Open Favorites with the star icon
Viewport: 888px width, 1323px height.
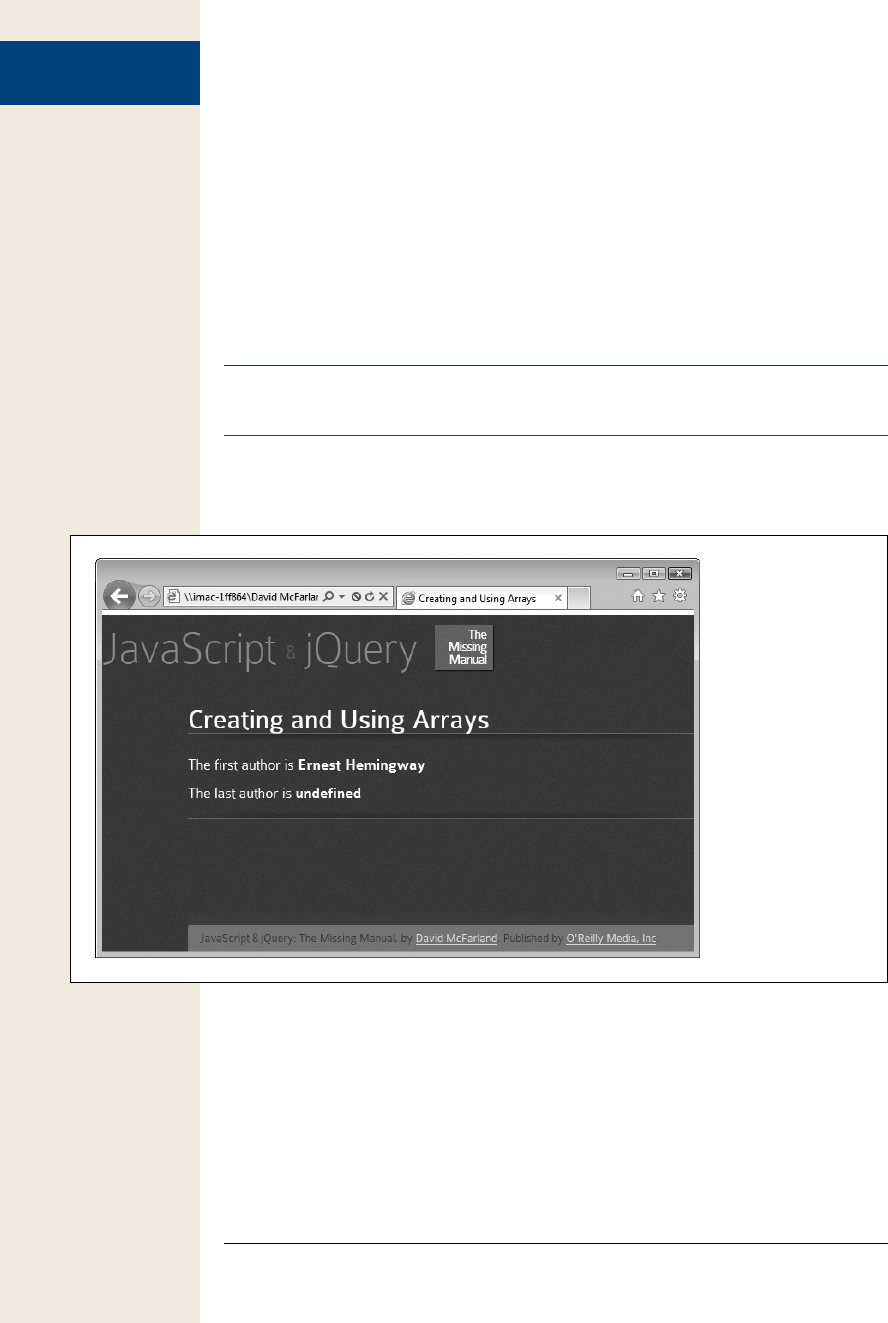[659, 596]
